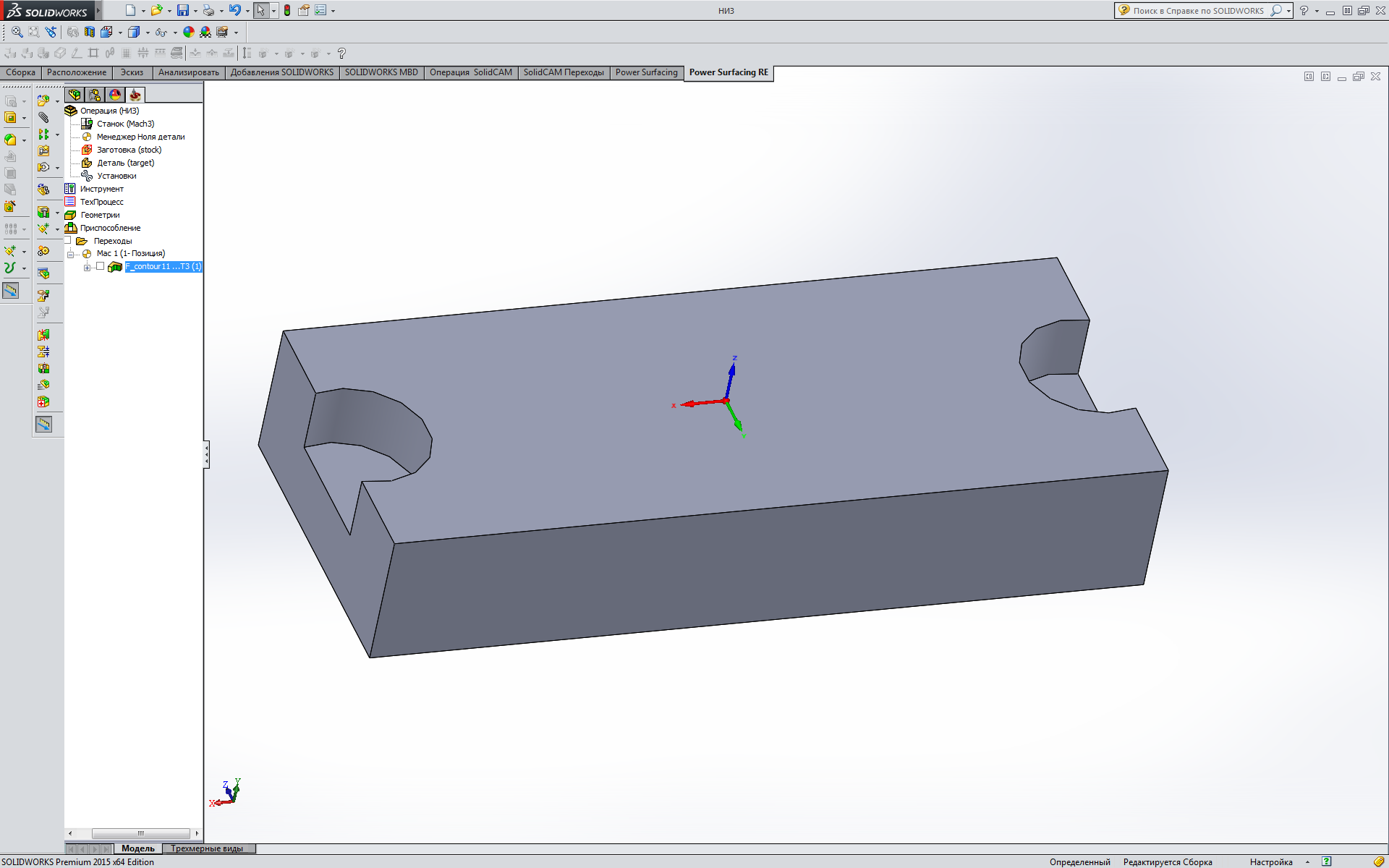Open the Display Style dropdown arrow
This screenshot has width=1389, height=868.
coord(148,33)
